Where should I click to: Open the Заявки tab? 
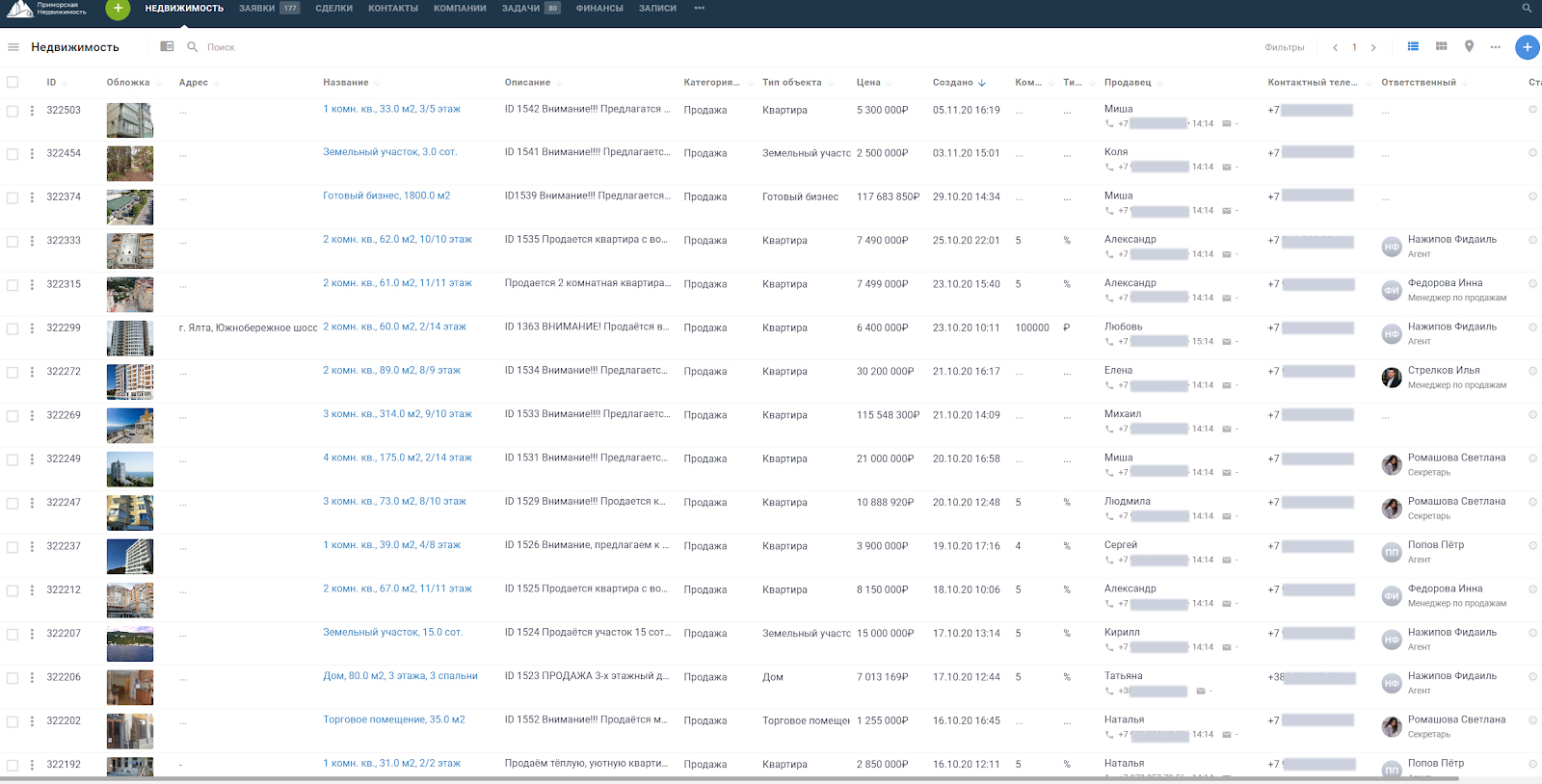257,9
